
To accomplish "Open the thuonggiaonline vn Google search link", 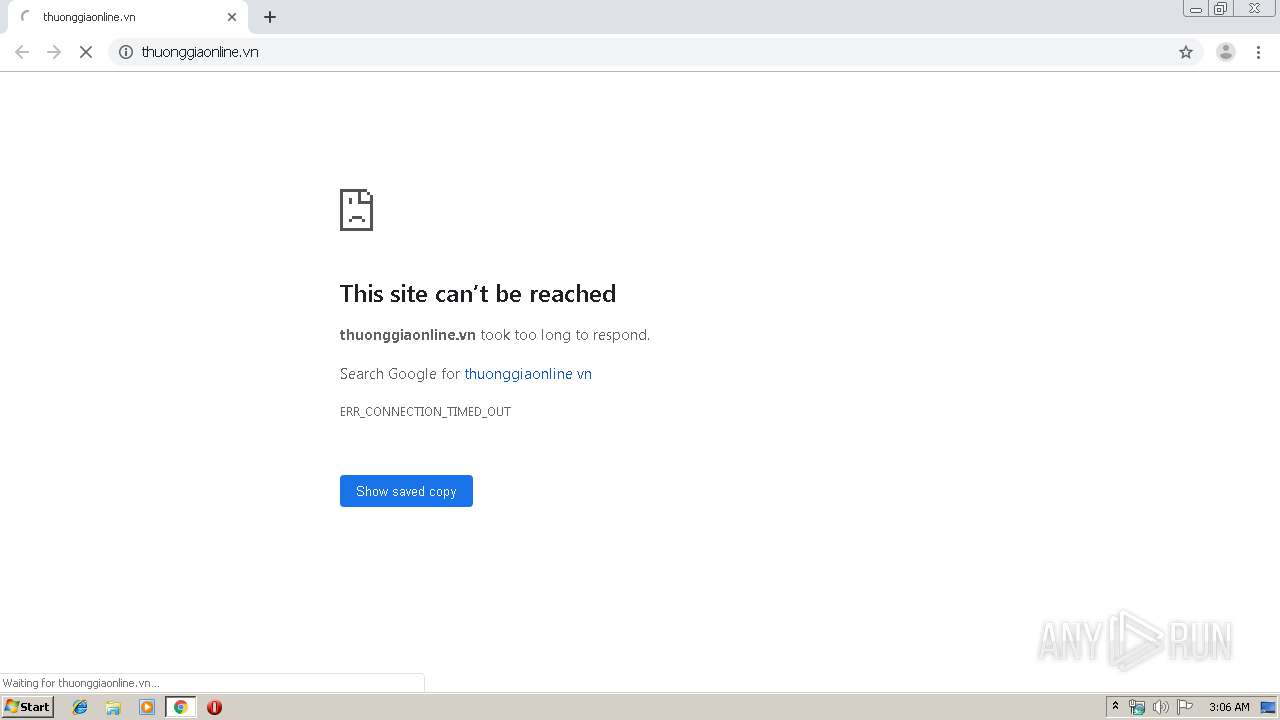I will point(528,374).
